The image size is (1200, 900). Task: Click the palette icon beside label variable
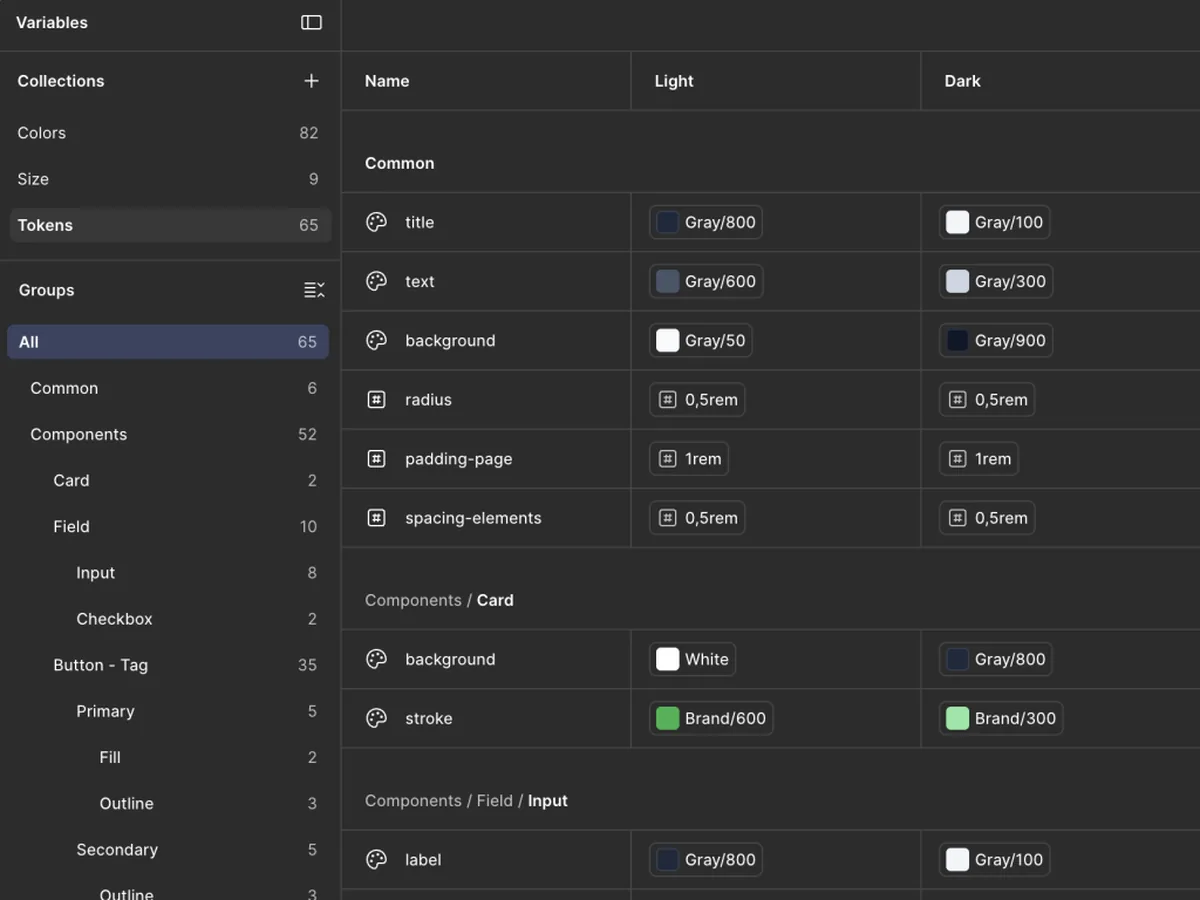(376, 859)
